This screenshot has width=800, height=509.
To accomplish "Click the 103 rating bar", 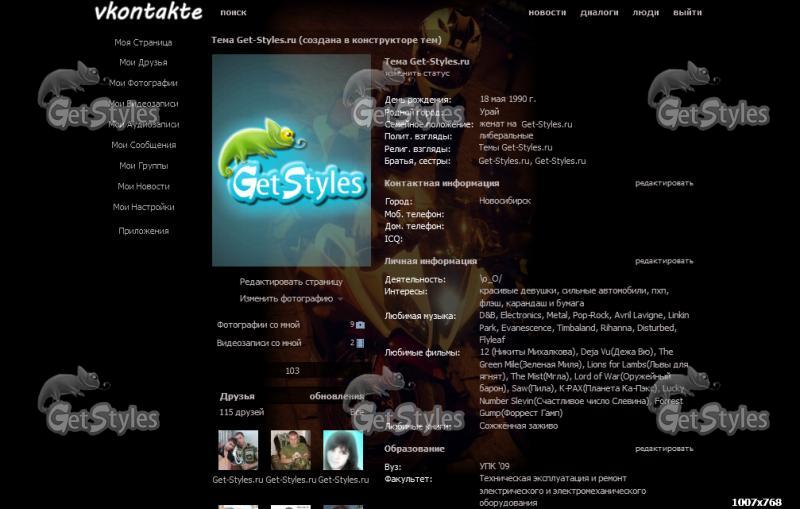I will pos(292,371).
